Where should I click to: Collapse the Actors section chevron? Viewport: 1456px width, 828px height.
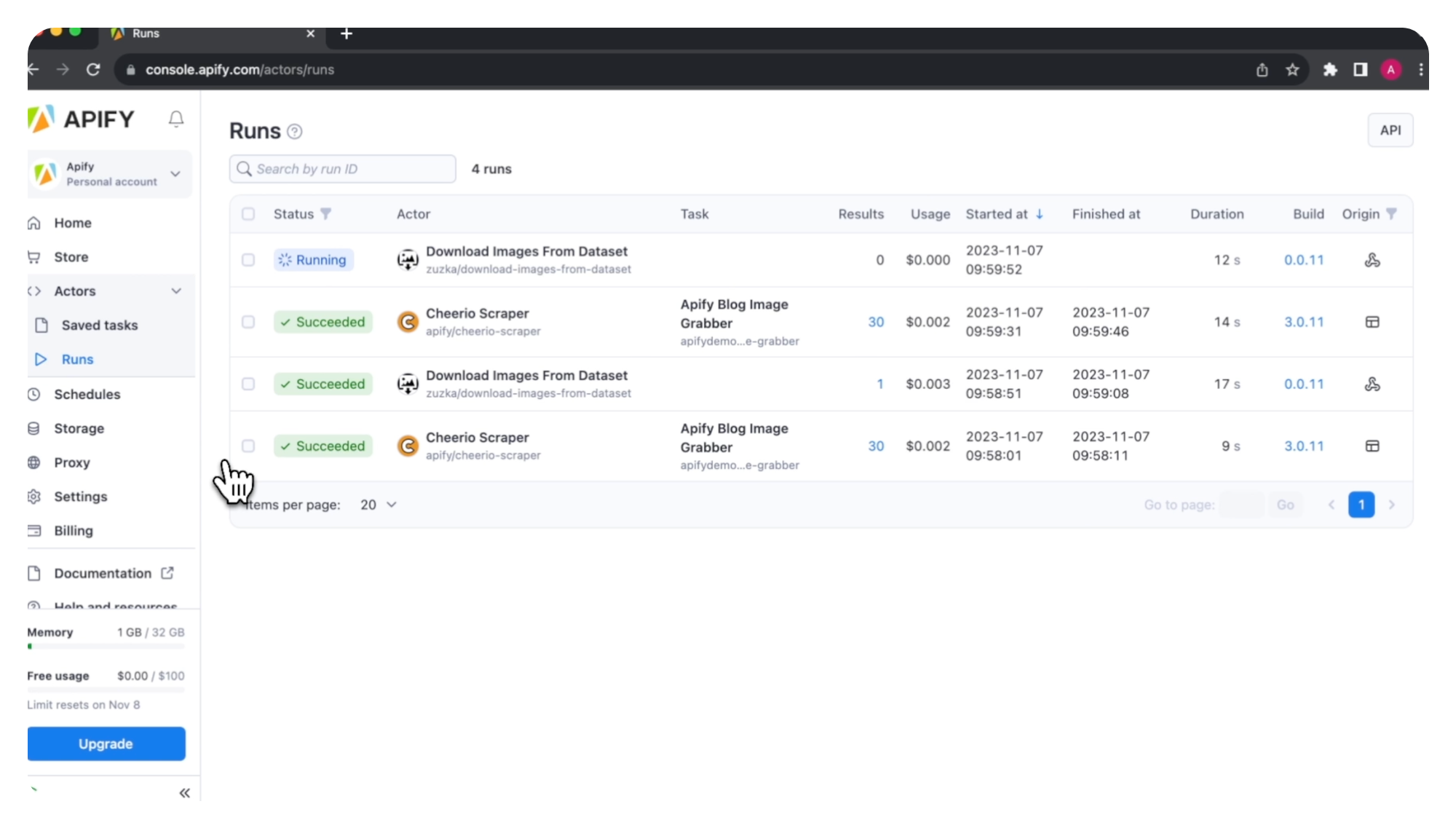coord(176,291)
